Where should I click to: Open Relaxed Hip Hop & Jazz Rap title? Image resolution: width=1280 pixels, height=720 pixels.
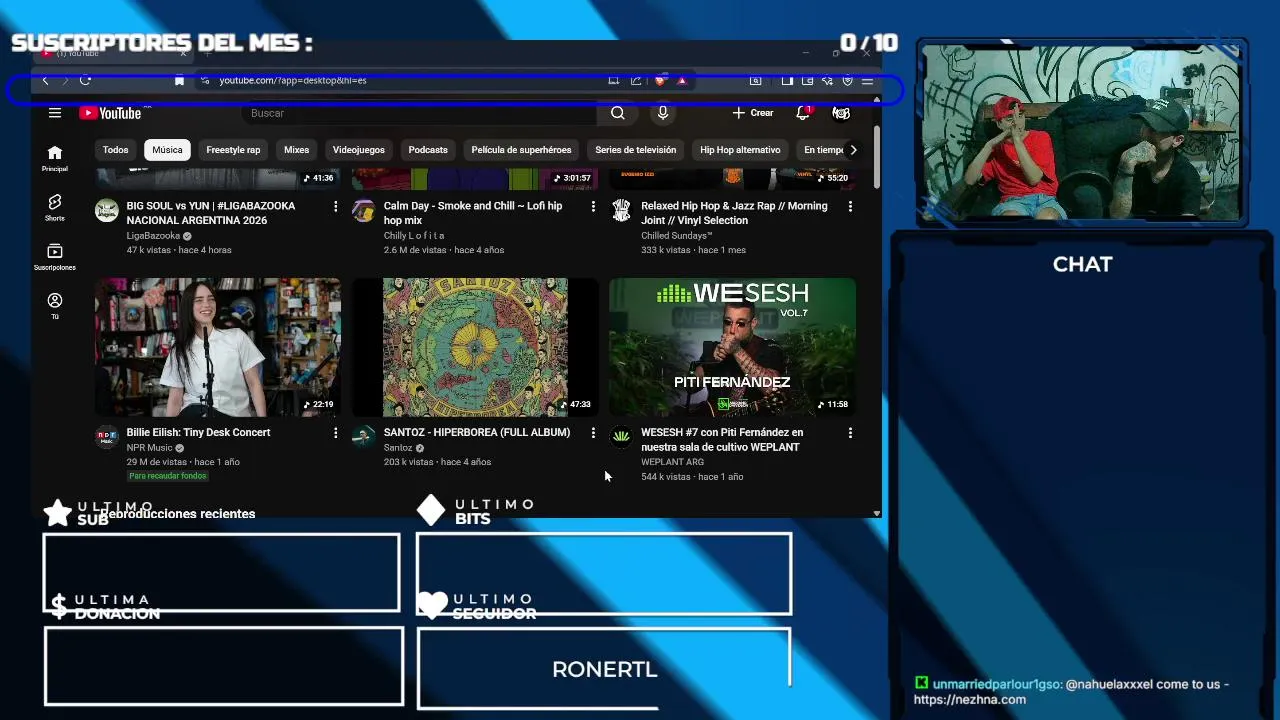point(734,213)
